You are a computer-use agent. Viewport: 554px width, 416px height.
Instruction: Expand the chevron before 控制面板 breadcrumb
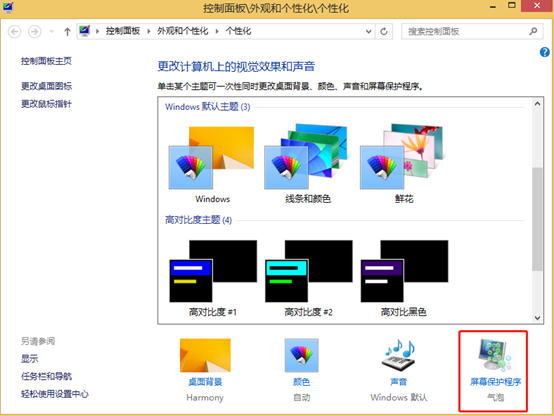pos(97,31)
